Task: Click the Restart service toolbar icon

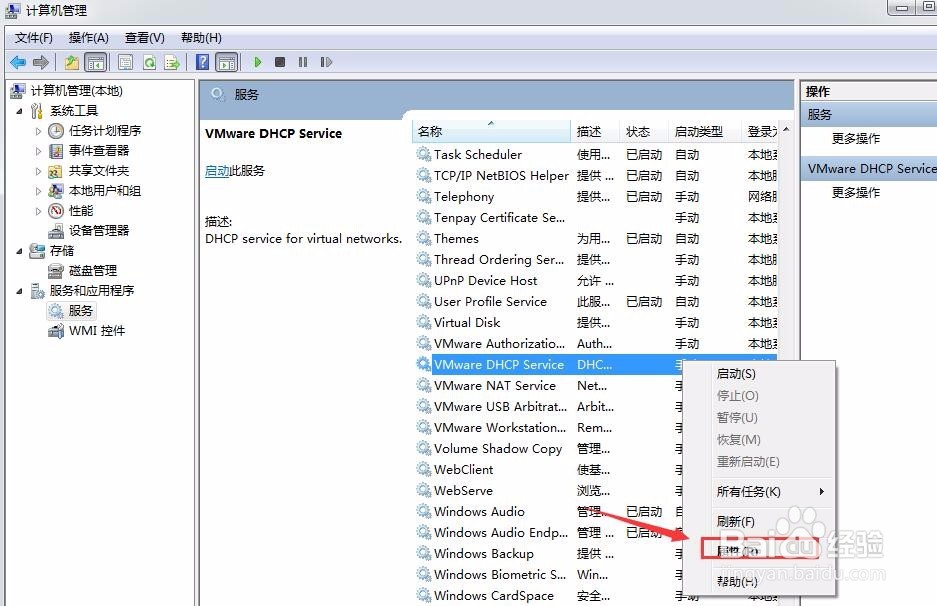Action: coord(326,62)
